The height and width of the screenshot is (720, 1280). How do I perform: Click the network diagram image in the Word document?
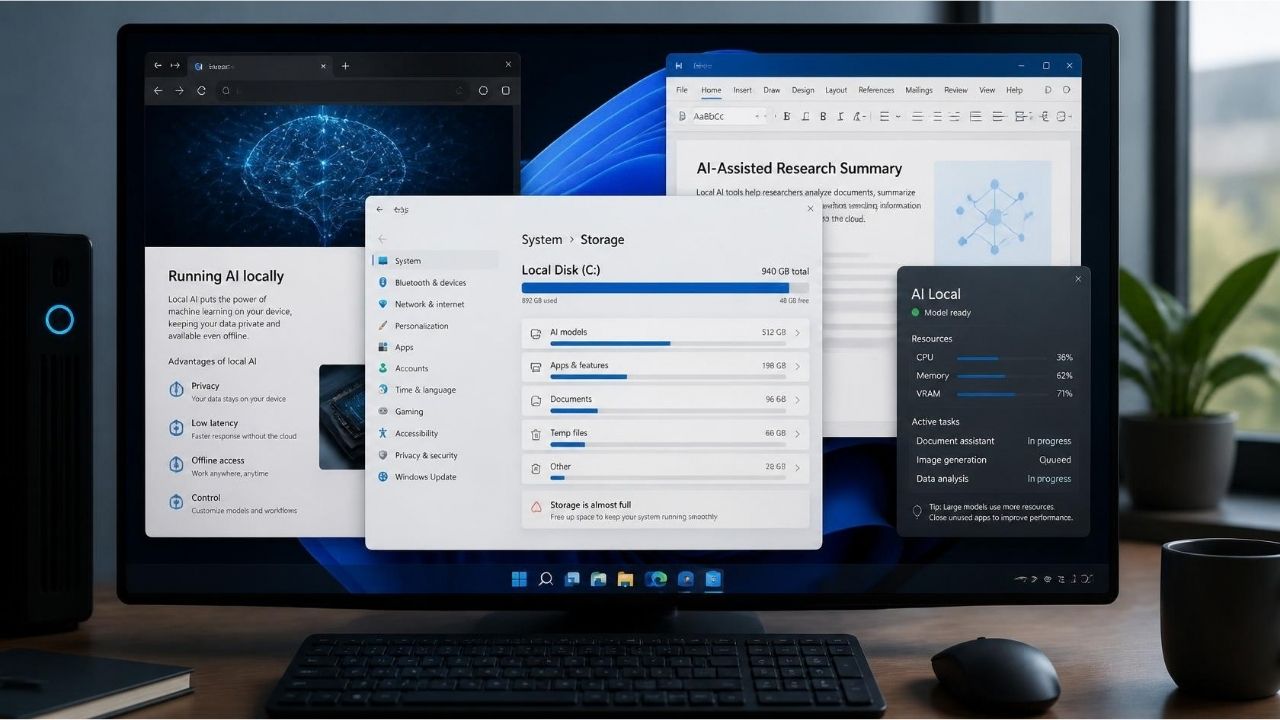(992, 211)
